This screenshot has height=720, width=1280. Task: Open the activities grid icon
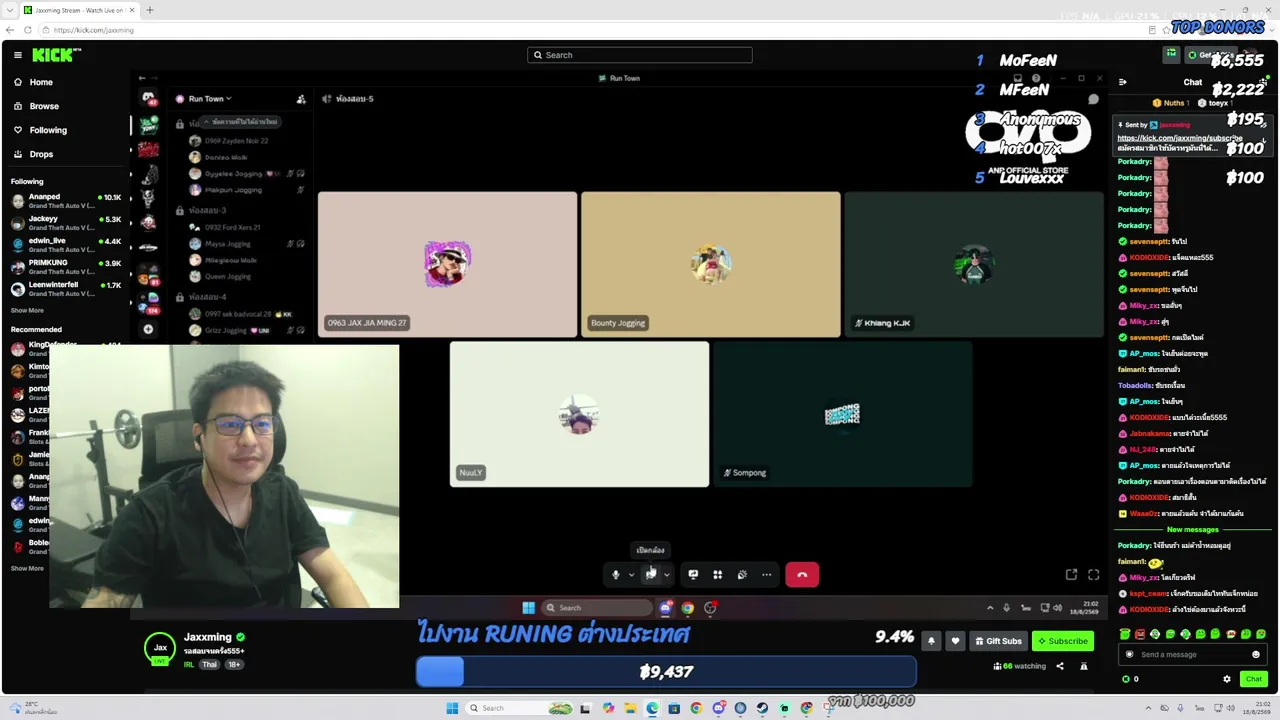pos(717,575)
